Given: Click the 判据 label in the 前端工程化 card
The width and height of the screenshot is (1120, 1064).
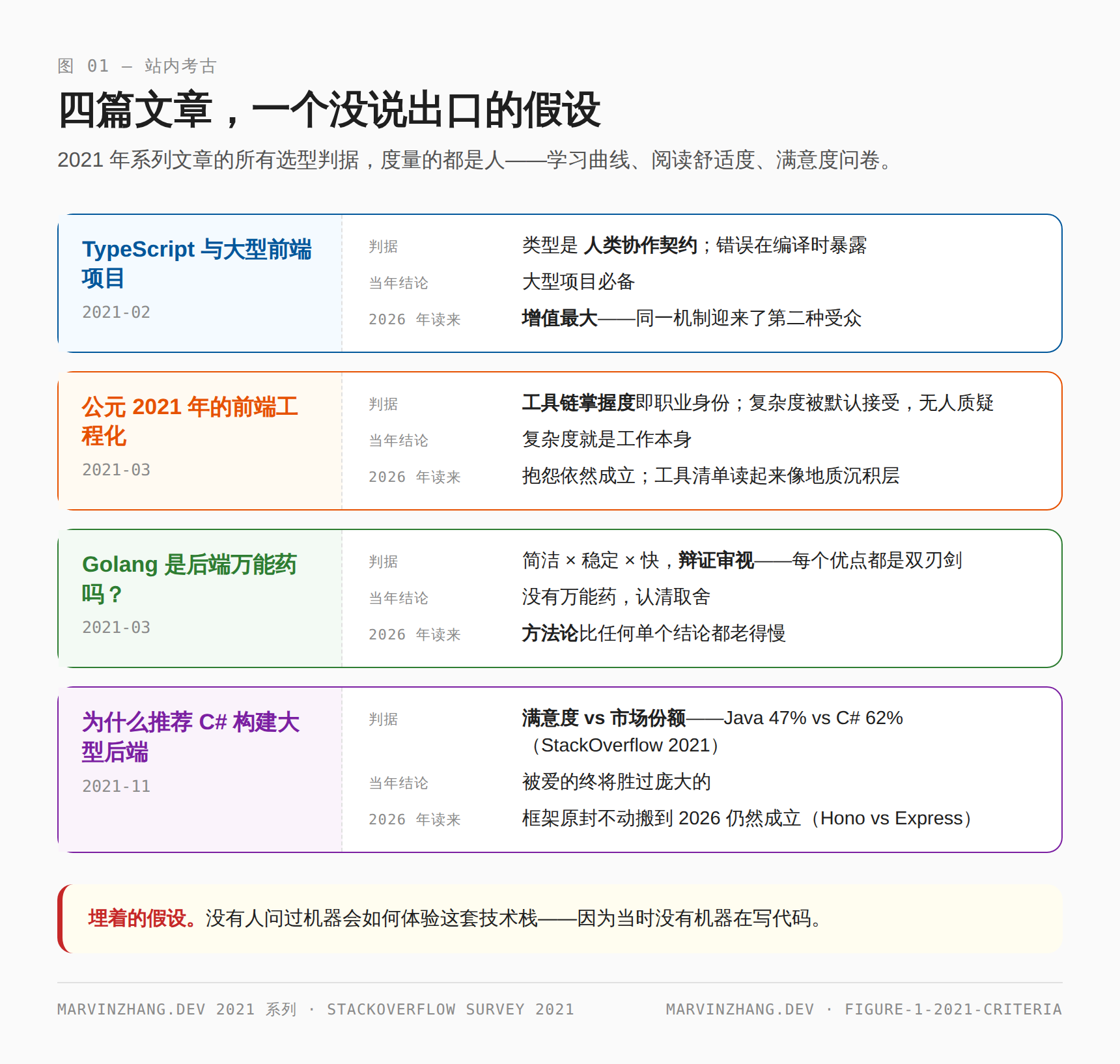Looking at the screenshot, I should coord(384,404).
